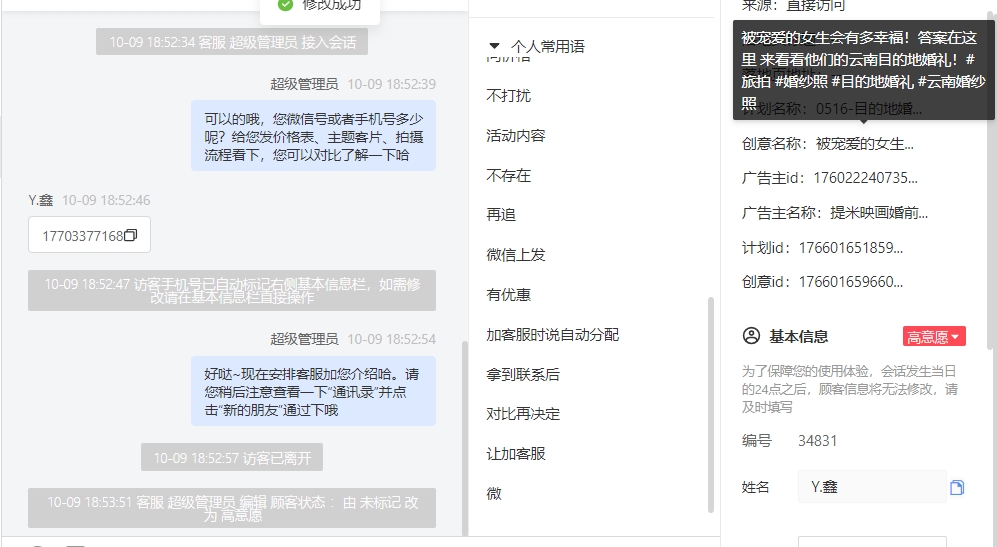Click the 创意名称 被宠爱的女生 text
This screenshot has width=997, height=547.
(x=827, y=144)
